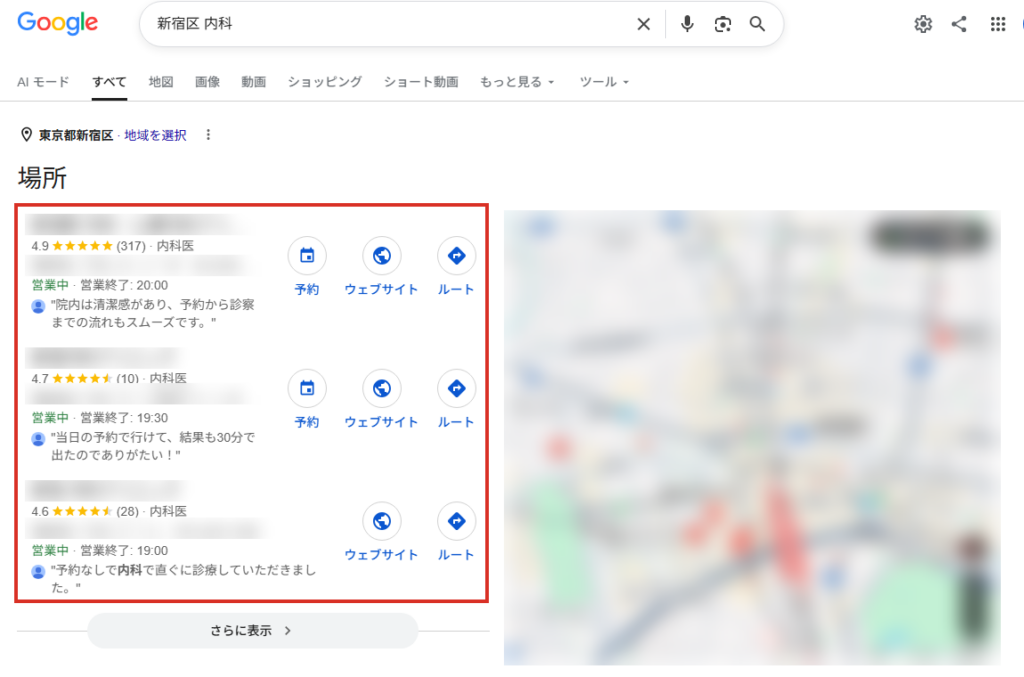The height and width of the screenshot is (677, 1024).
Task: Click the location pin icon by 東京都新宿区
Action: click(26, 134)
